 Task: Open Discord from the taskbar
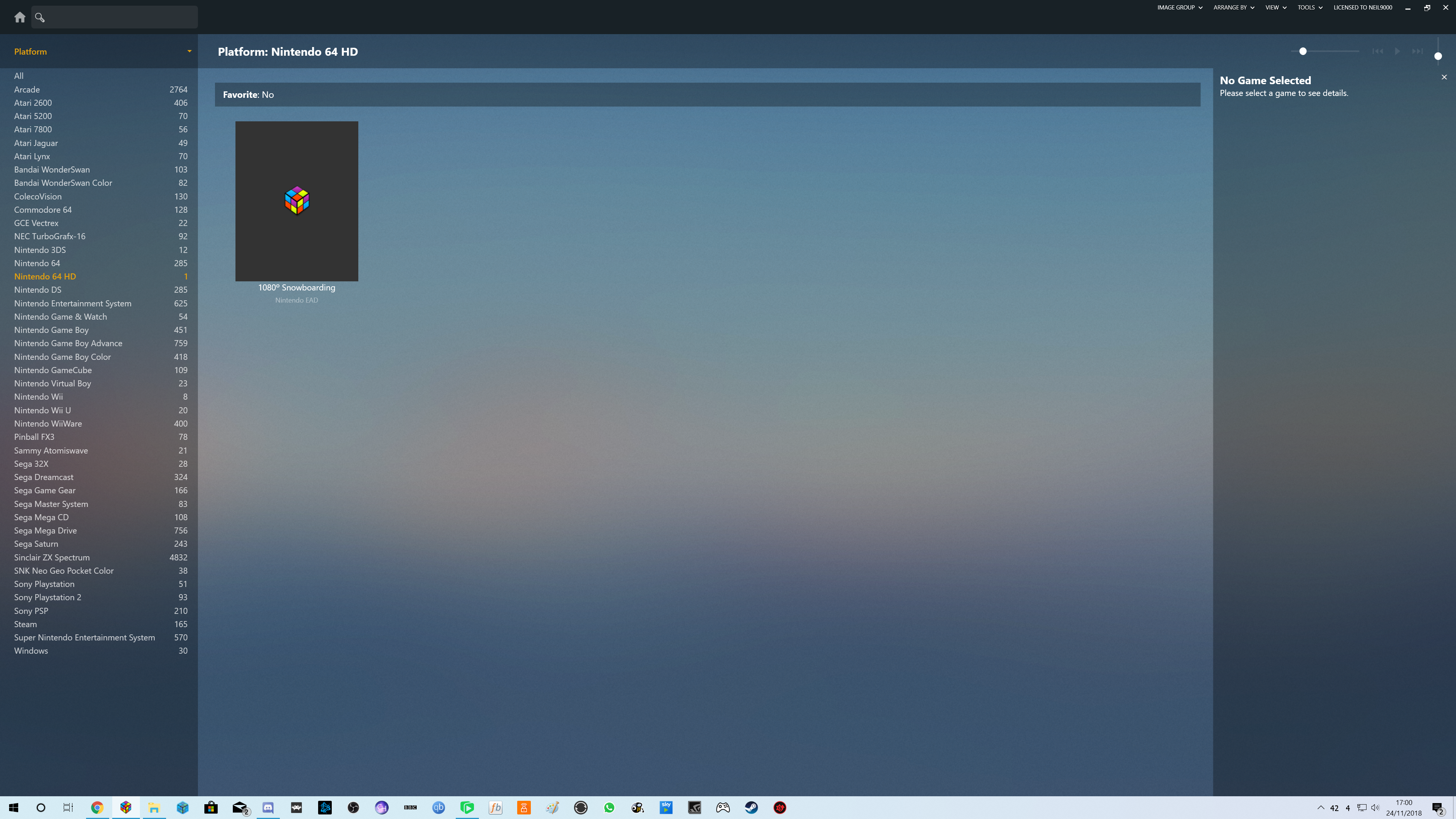point(268,808)
